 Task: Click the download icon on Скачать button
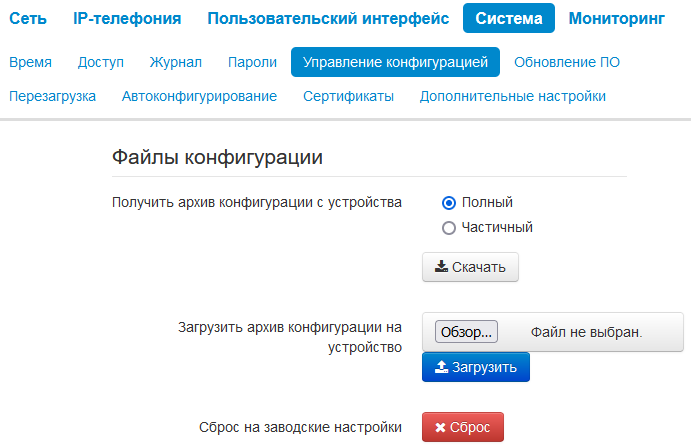[x=441, y=267]
